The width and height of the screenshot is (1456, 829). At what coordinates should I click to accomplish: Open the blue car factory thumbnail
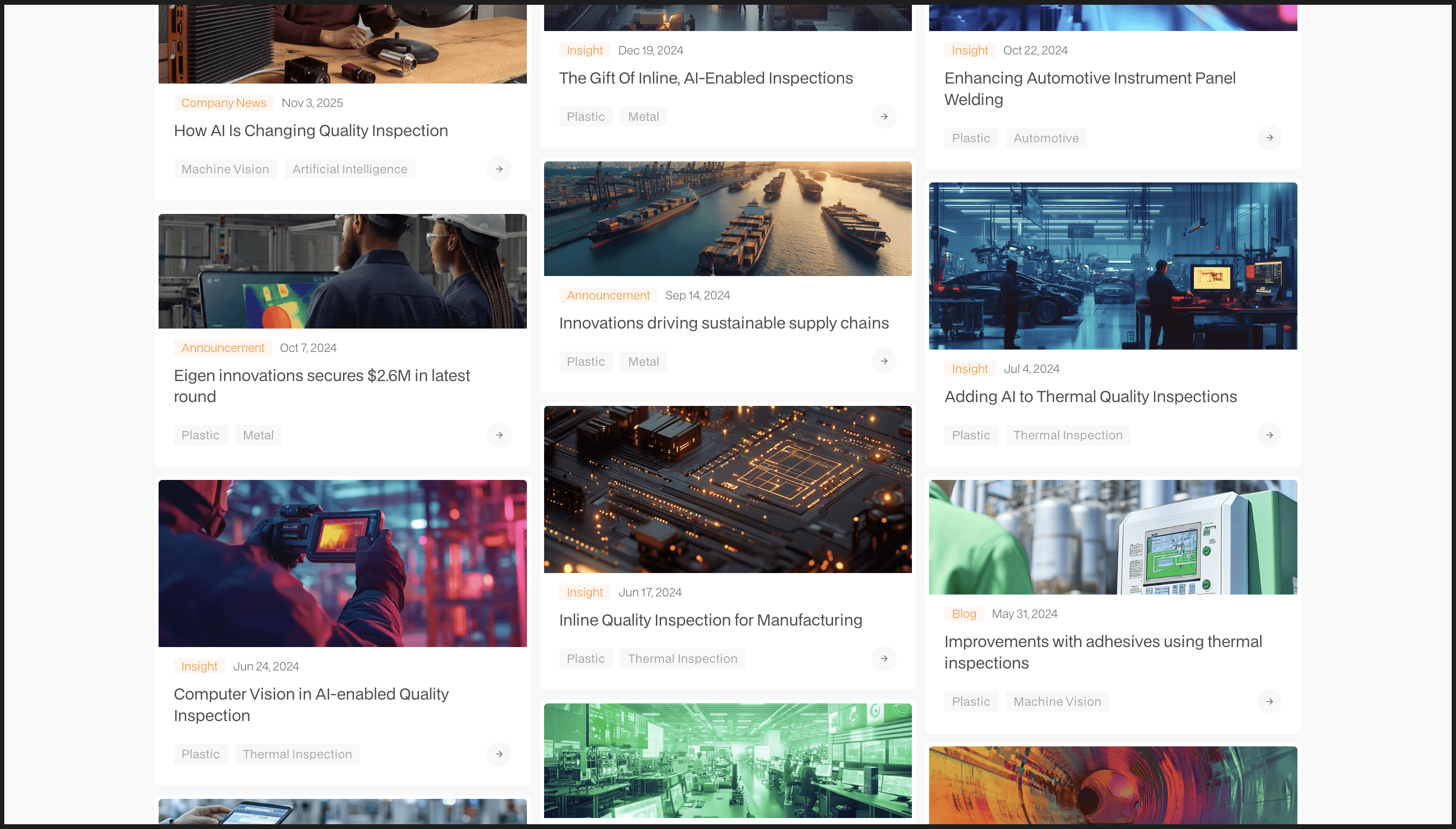[x=1113, y=266]
